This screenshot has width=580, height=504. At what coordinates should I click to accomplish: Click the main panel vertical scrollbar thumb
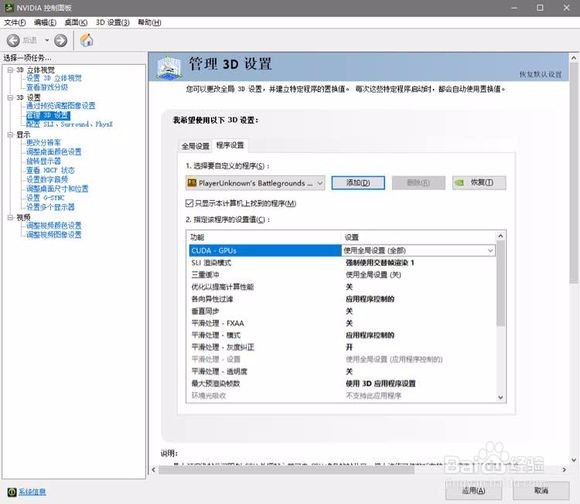click(x=574, y=173)
